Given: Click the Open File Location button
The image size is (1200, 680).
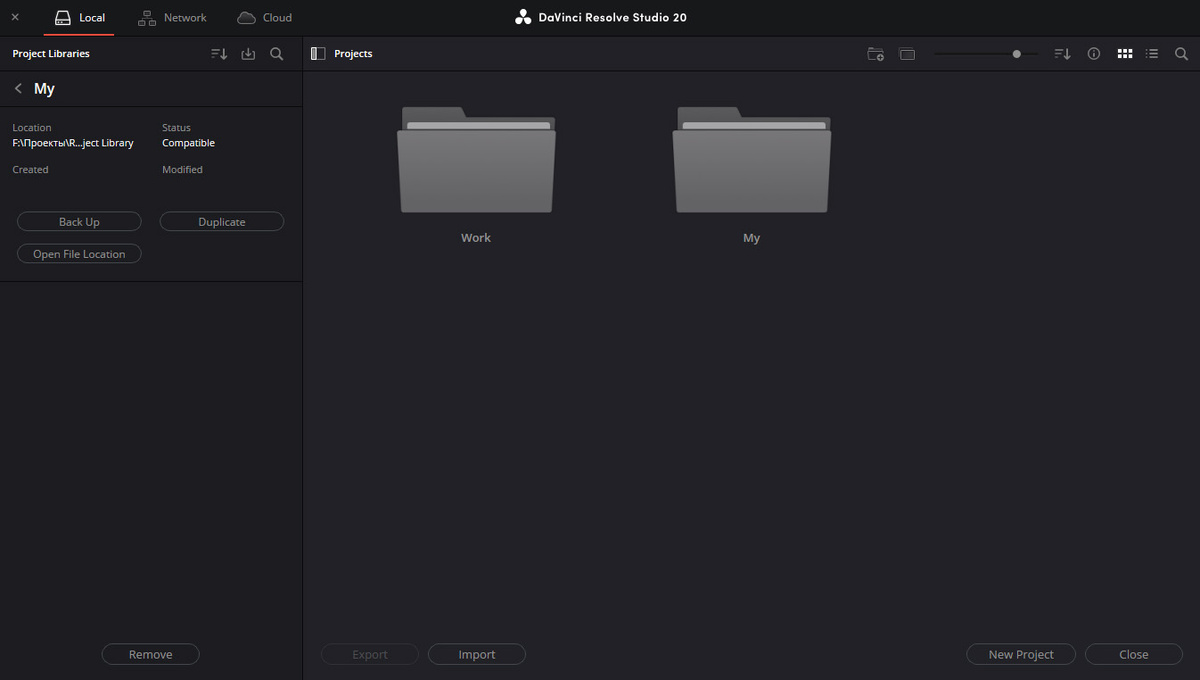Looking at the screenshot, I should click(x=79, y=254).
